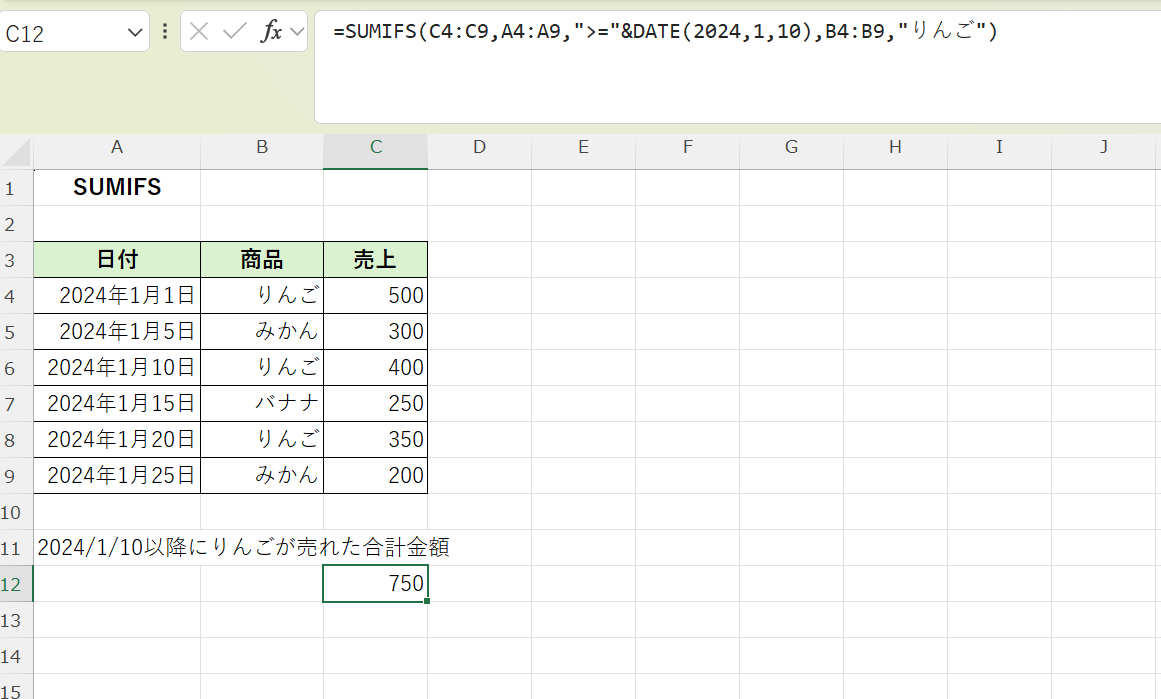This screenshot has height=699, width=1161.
Task: Select cell C12 containing 750
Action: click(x=375, y=583)
